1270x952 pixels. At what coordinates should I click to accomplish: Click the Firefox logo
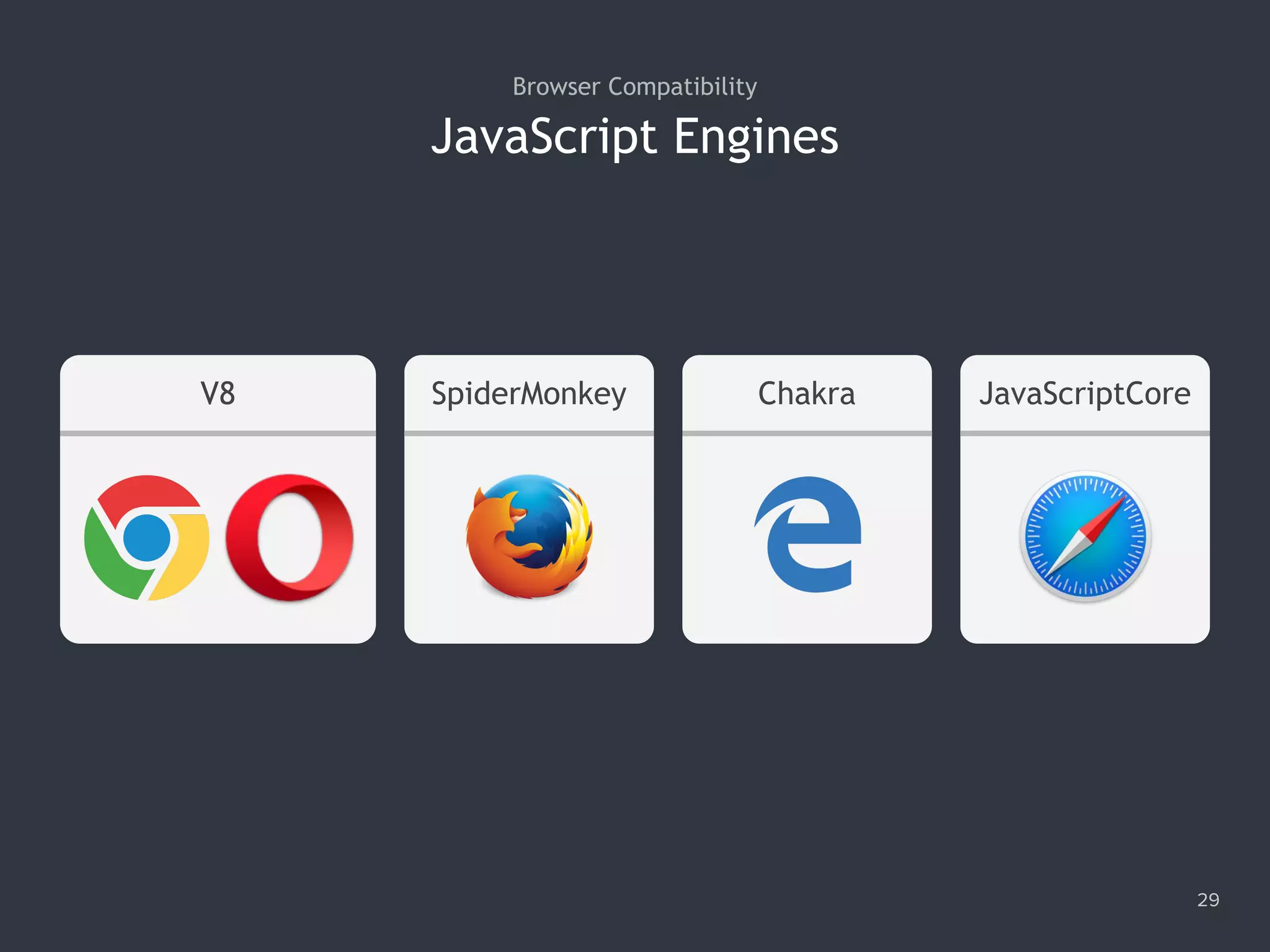pos(529,536)
